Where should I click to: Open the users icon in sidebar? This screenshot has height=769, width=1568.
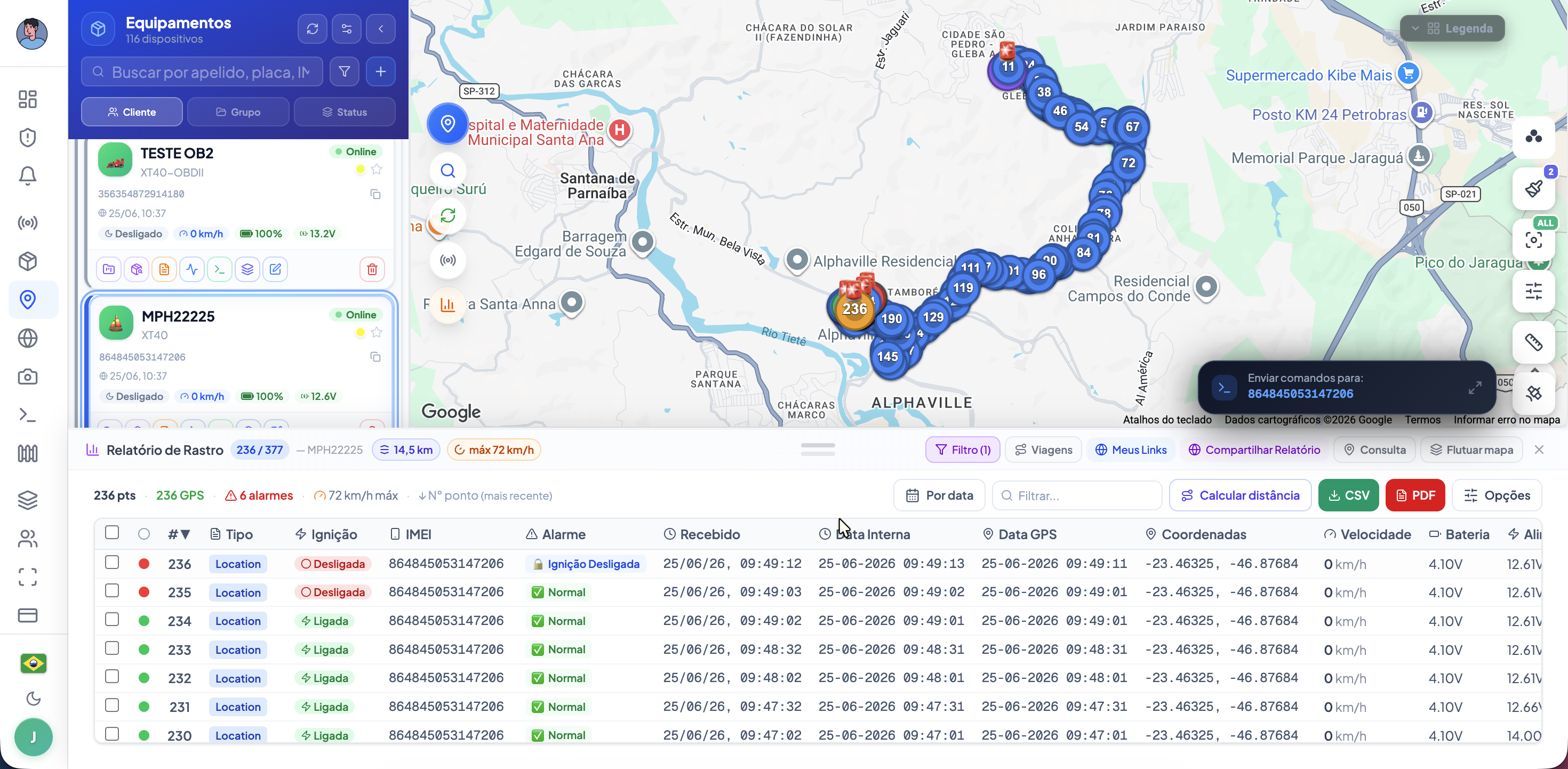coord(27,538)
